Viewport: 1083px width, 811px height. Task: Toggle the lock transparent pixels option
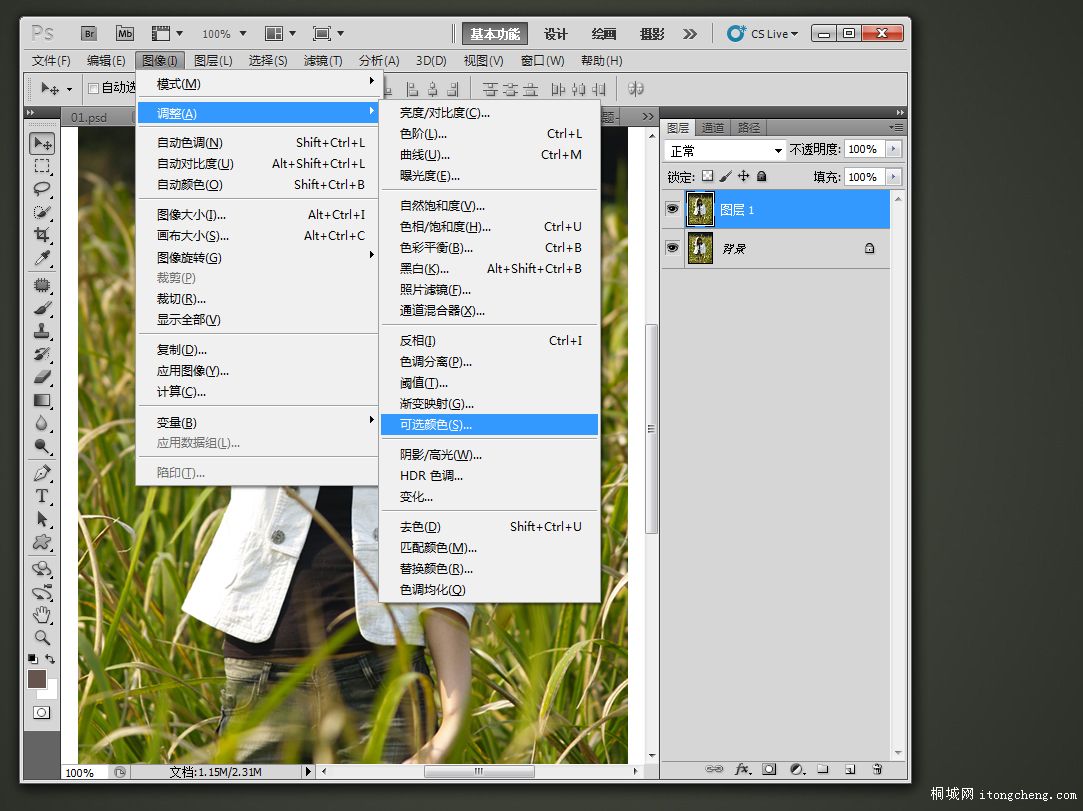click(x=708, y=176)
